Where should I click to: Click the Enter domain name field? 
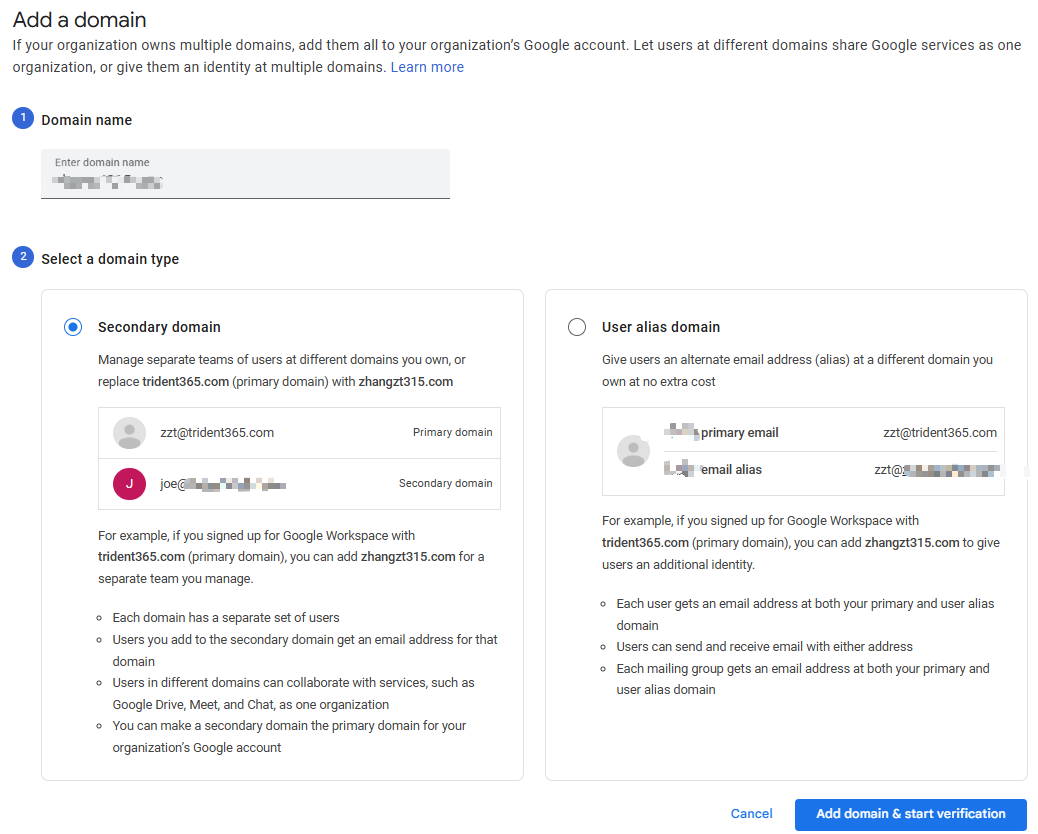[245, 174]
